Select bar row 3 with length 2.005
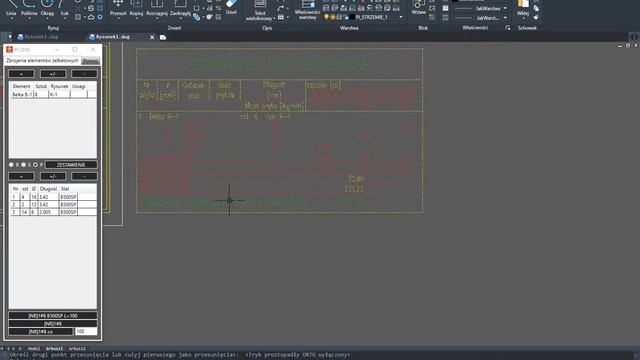Screen dimensions: 640x360 tap(53, 212)
